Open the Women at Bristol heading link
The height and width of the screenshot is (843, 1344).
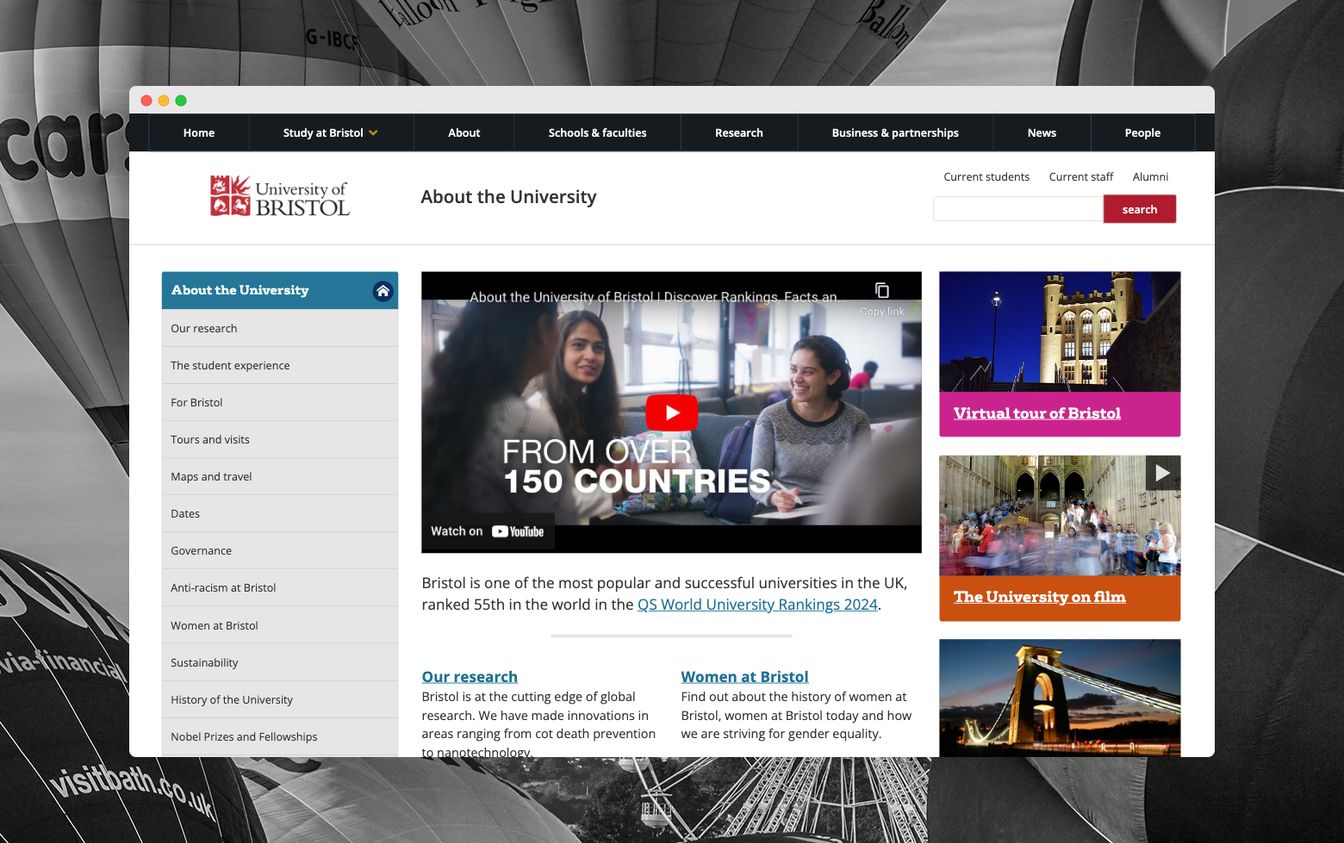tap(744, 676)
